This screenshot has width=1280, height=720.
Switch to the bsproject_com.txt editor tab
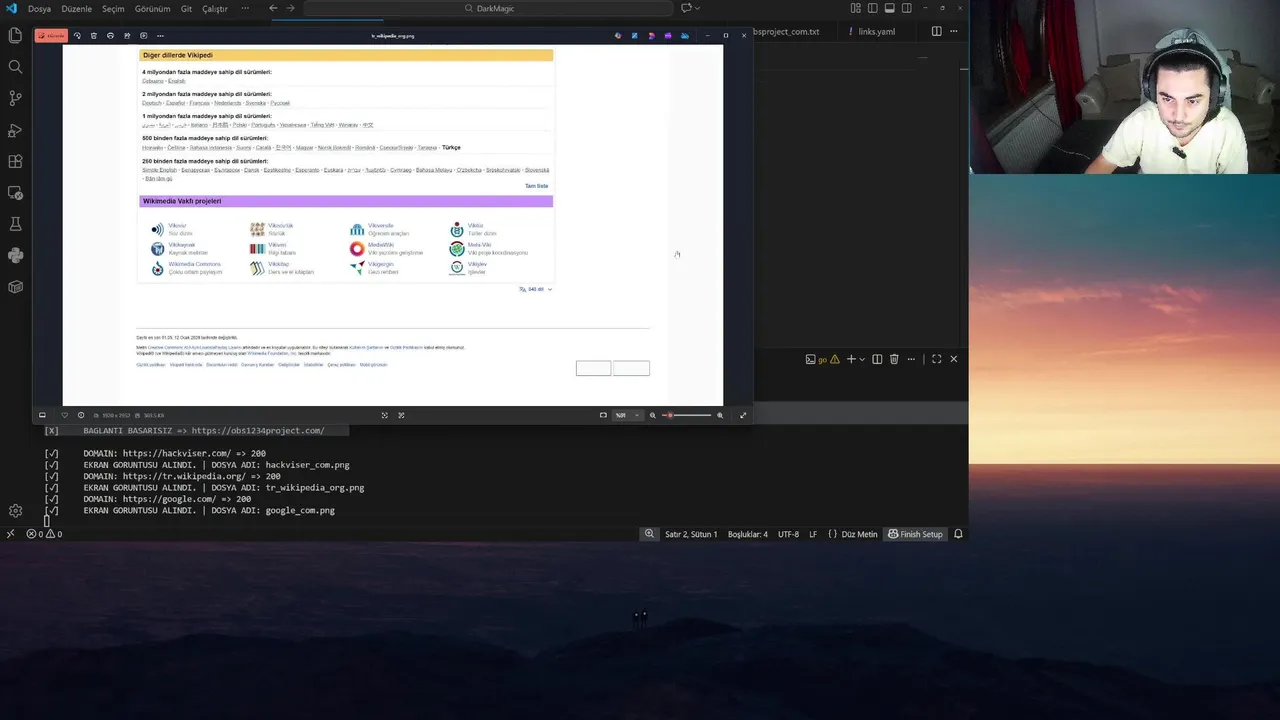click(x=786, y=31)
